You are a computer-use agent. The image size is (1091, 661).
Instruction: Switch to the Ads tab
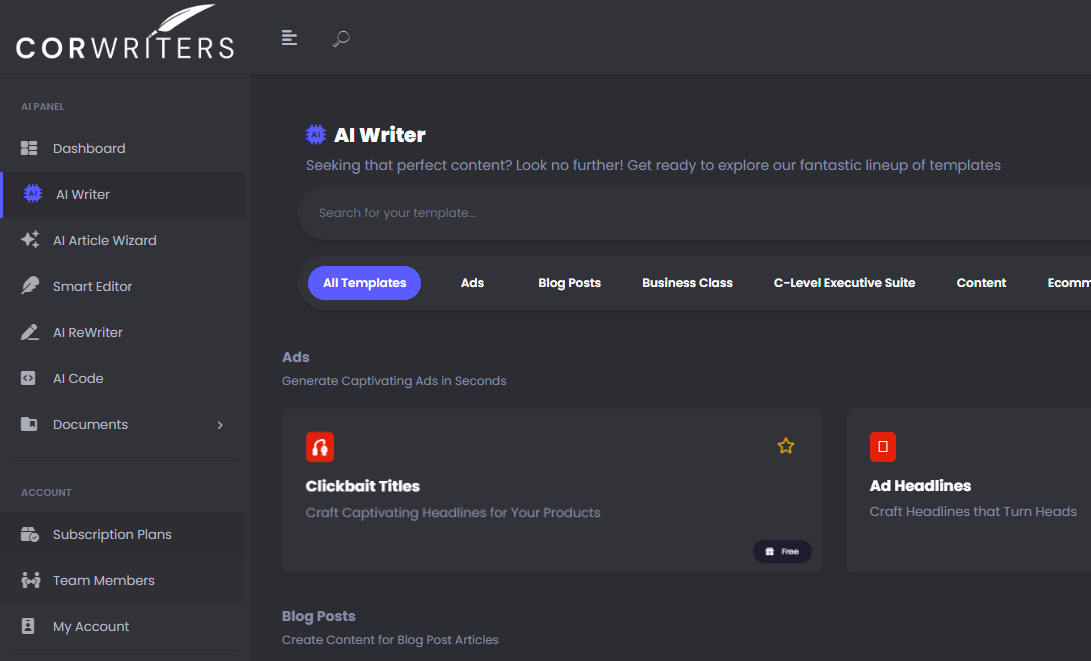pyautogui.click(x=472, y=283)
